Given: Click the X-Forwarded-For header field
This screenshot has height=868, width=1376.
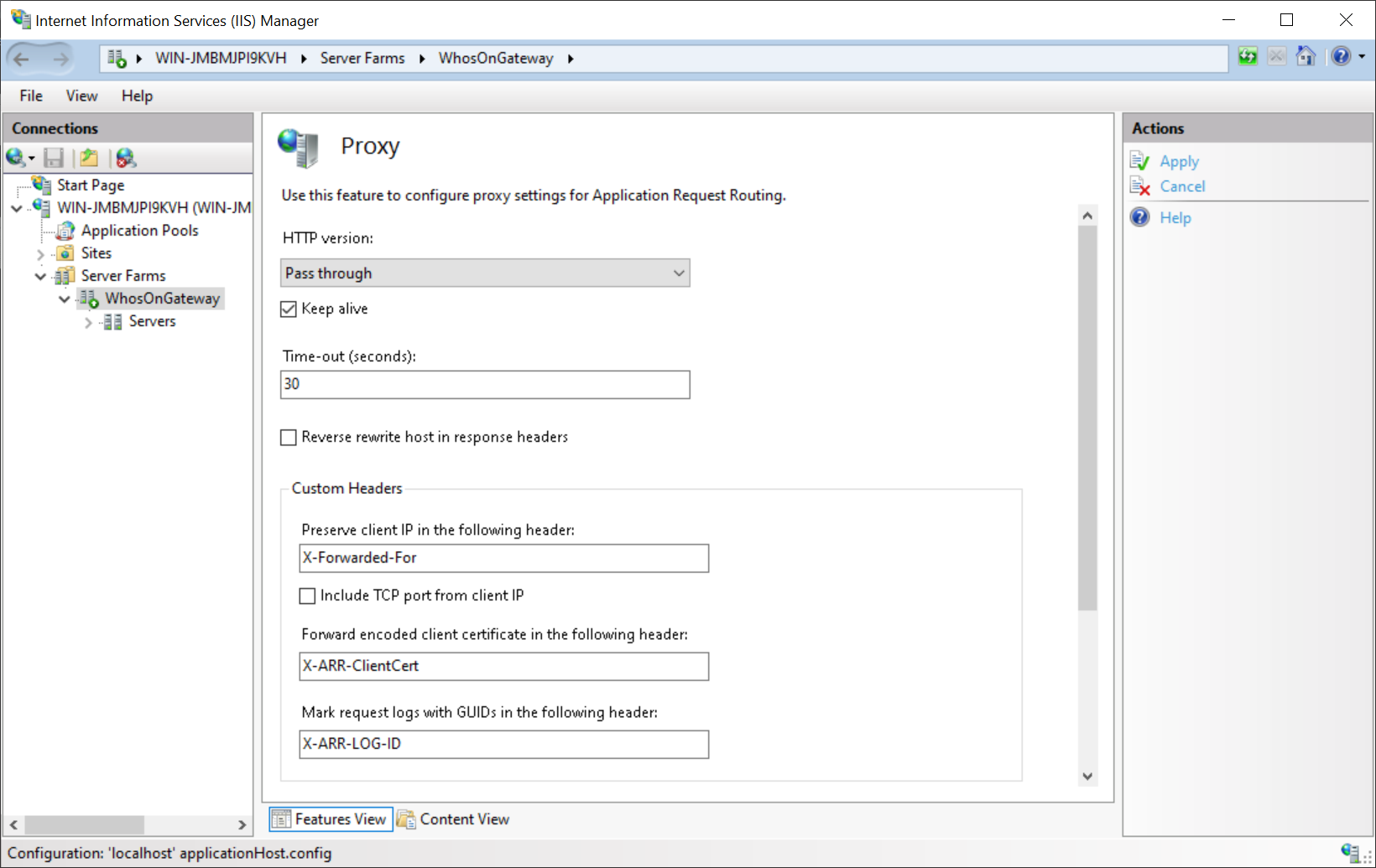Looking at the screenshot, I should [x=503, y=559].
